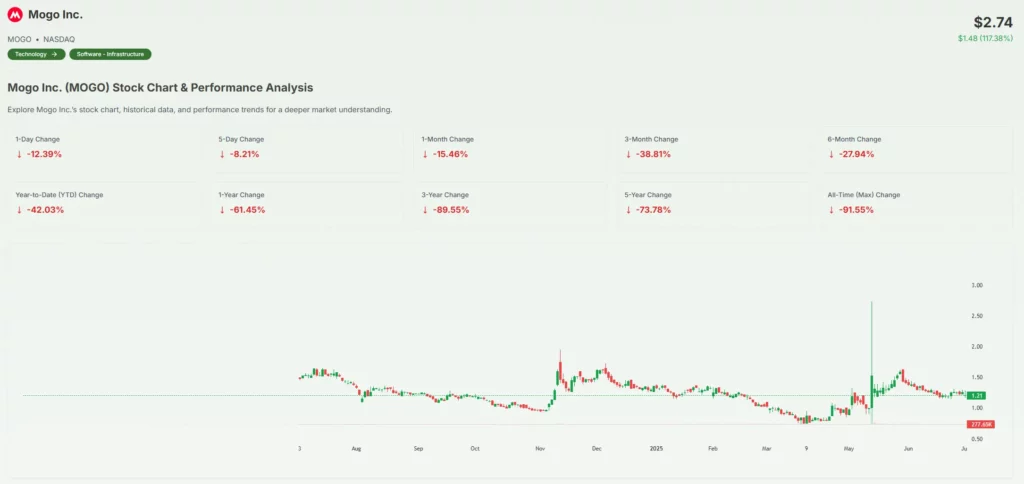Viewport: 1024px width, 484px height.
Task: Click the arrow icon in the Technology tag
Action: tap(54, 54)
